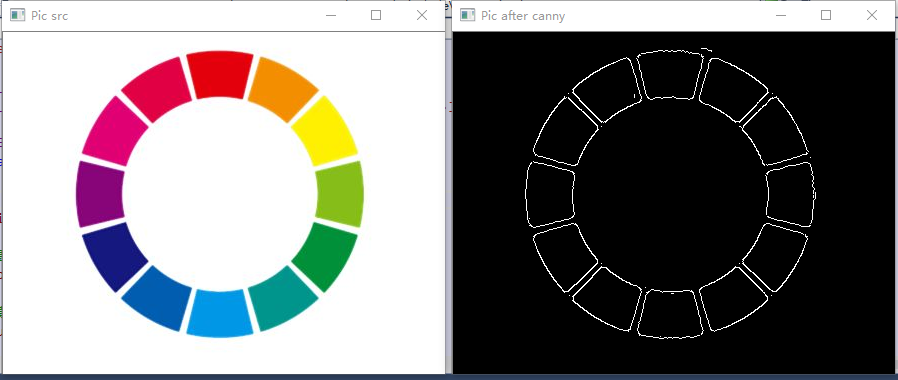Close the Pic after canny window
This screenshot has width=898, height=380.
[x=872, y=15]
